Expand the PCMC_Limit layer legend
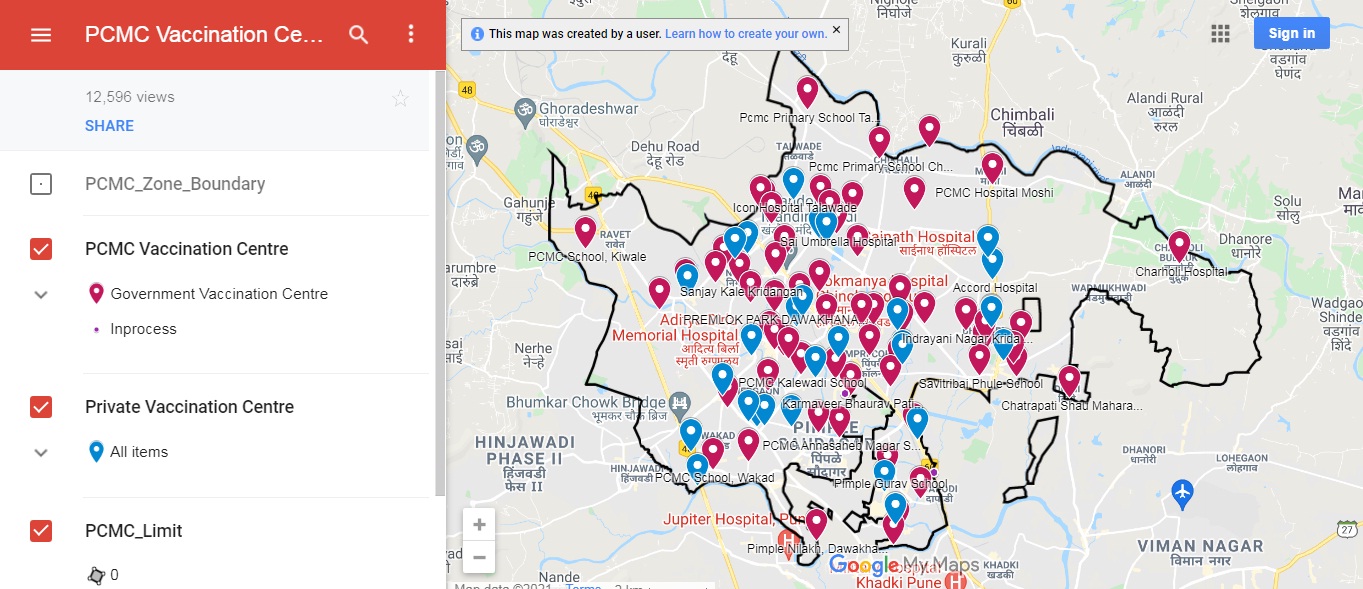This screenshot has width=1363, height=589. coord(40,575)
